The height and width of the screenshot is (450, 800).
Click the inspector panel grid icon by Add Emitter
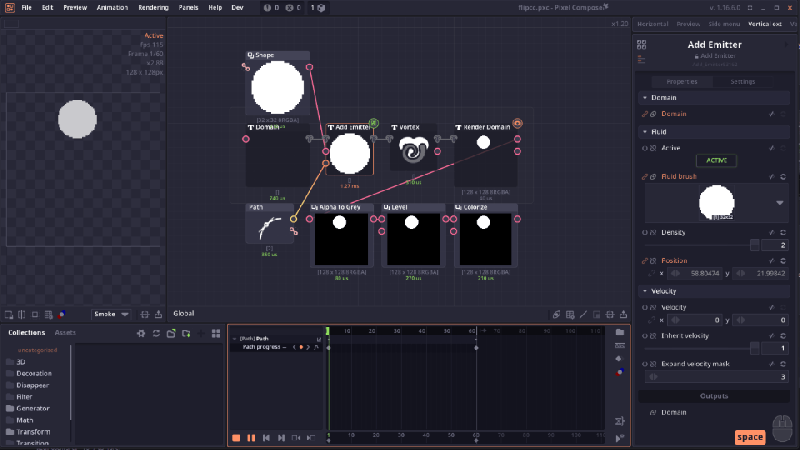[x=641, y=45]
